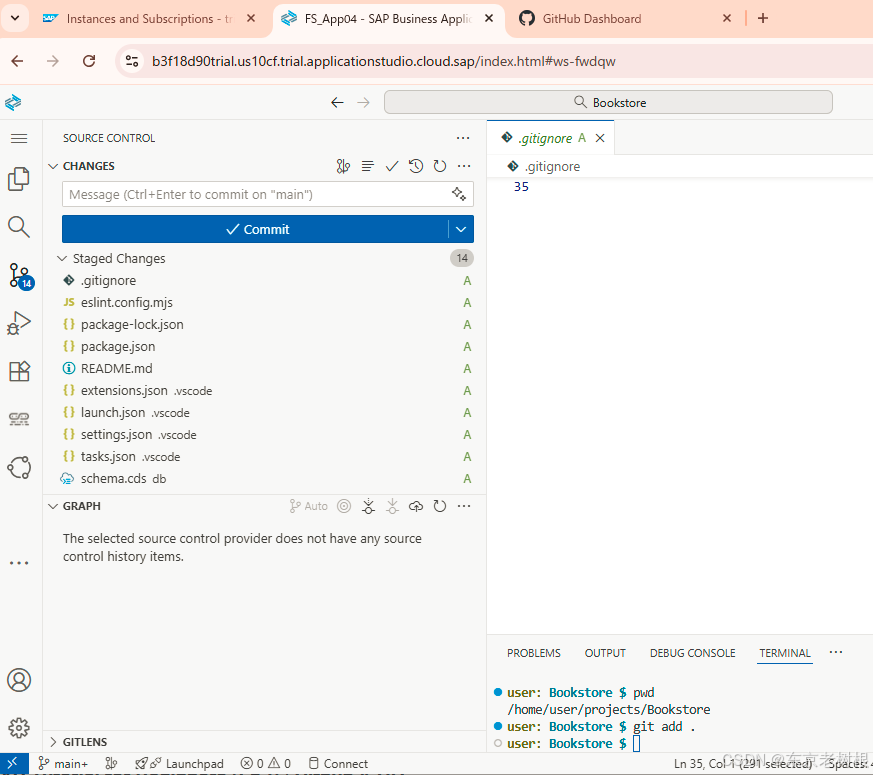Click the main+ branch in status bar
Viewport: 873px width, 775px height.
pos(63,764)
